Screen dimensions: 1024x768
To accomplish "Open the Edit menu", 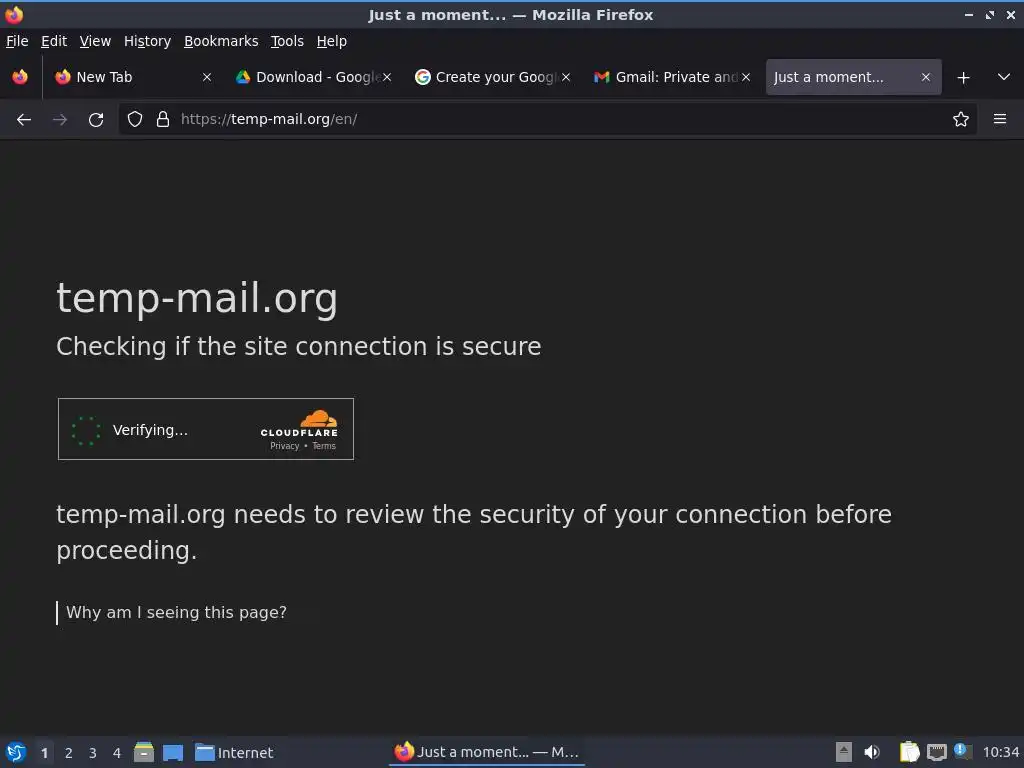I will click(x=54, y=41).
